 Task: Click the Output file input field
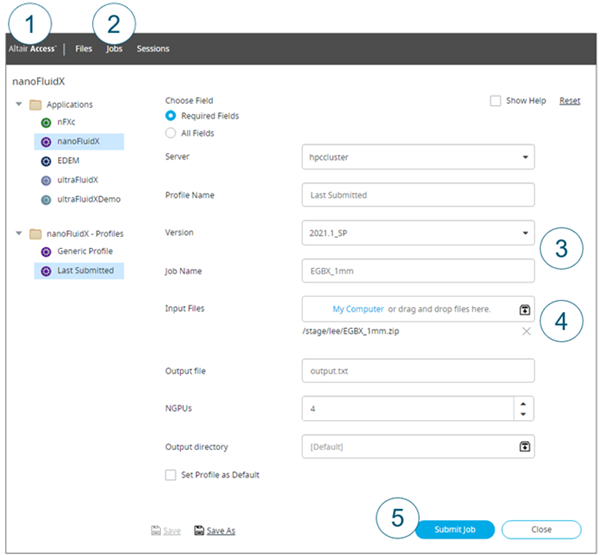pos(418,371)
